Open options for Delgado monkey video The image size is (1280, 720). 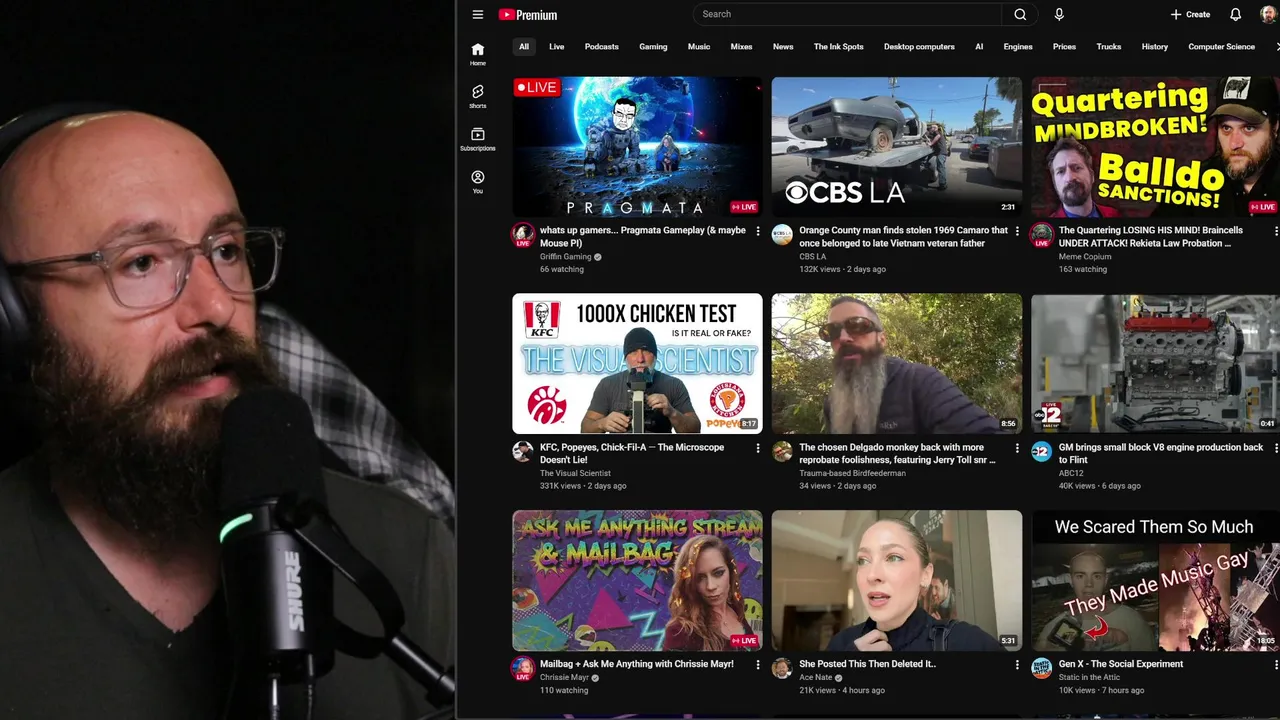pyautogui.click(x=1017, y=448)
